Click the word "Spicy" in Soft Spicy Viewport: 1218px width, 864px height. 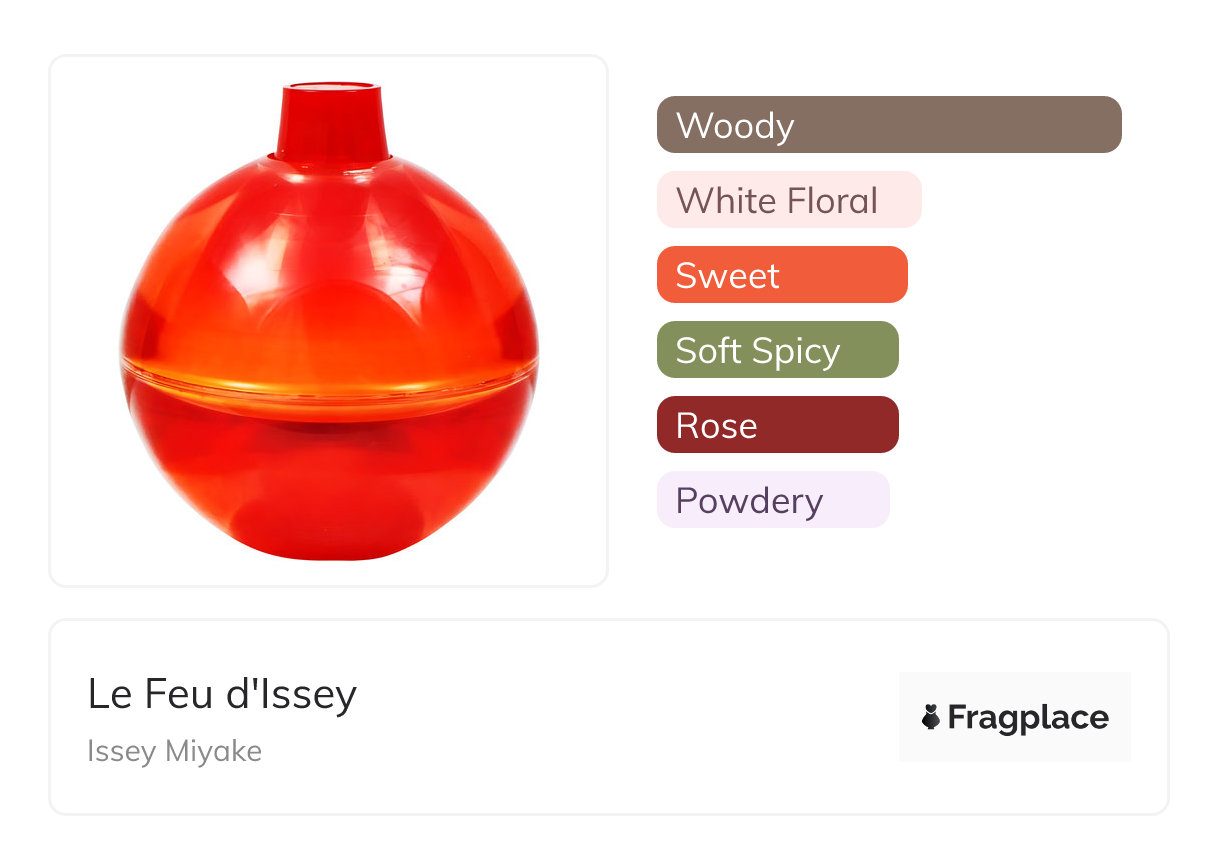(796, 350)
